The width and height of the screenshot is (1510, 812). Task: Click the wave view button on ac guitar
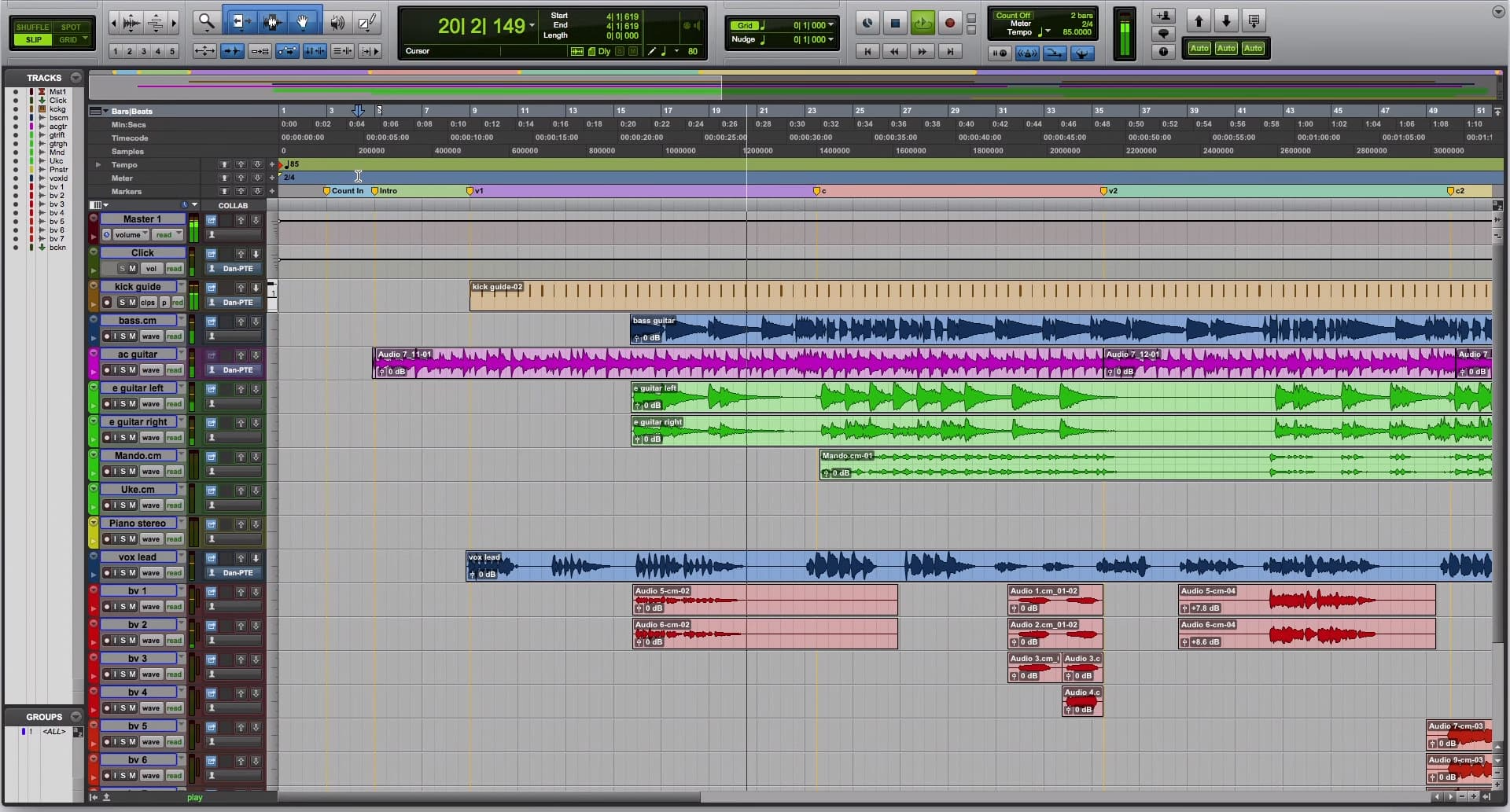point(151,370)
